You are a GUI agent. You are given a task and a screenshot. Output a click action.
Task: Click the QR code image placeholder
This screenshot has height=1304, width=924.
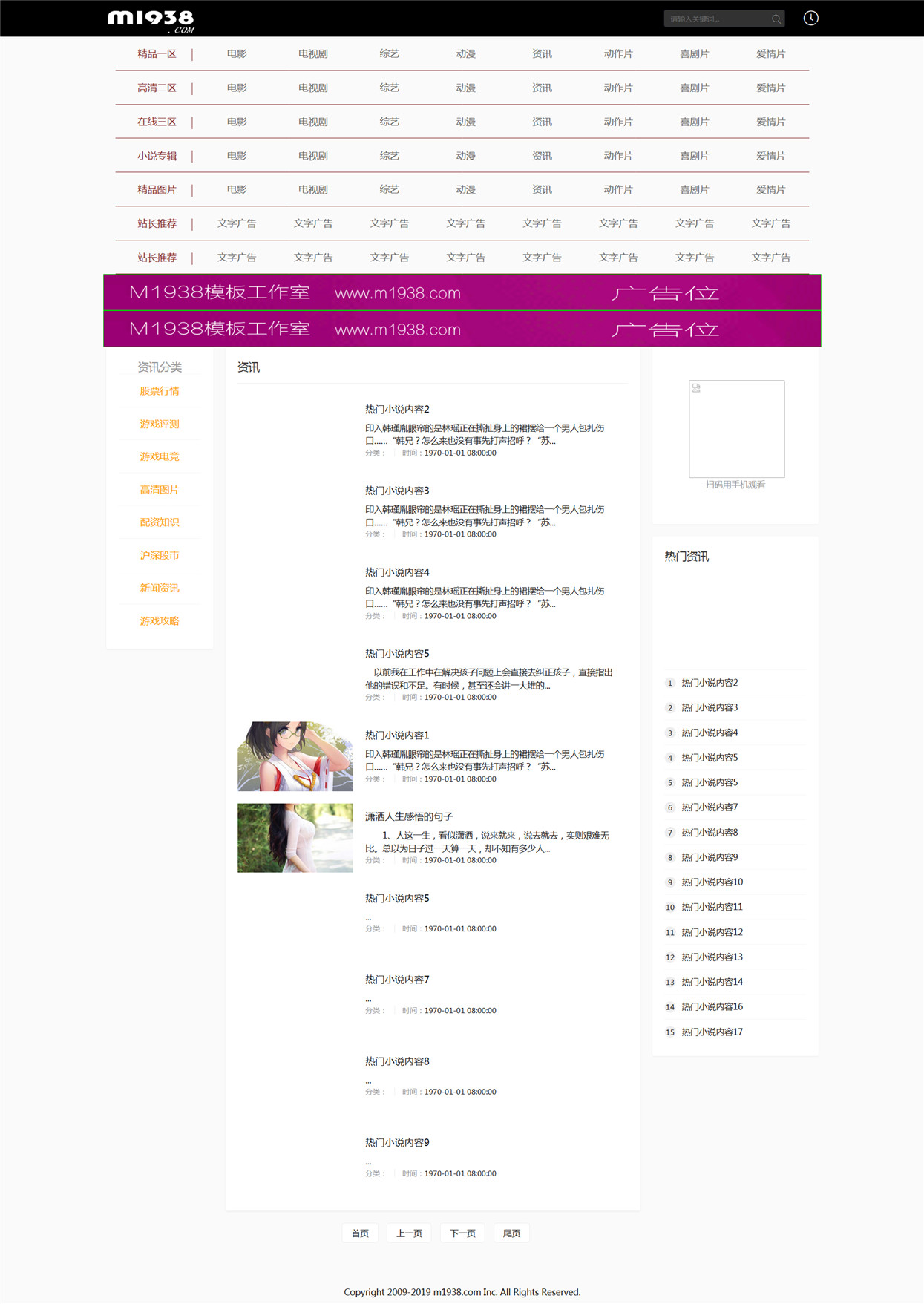[x=736, y=429]
